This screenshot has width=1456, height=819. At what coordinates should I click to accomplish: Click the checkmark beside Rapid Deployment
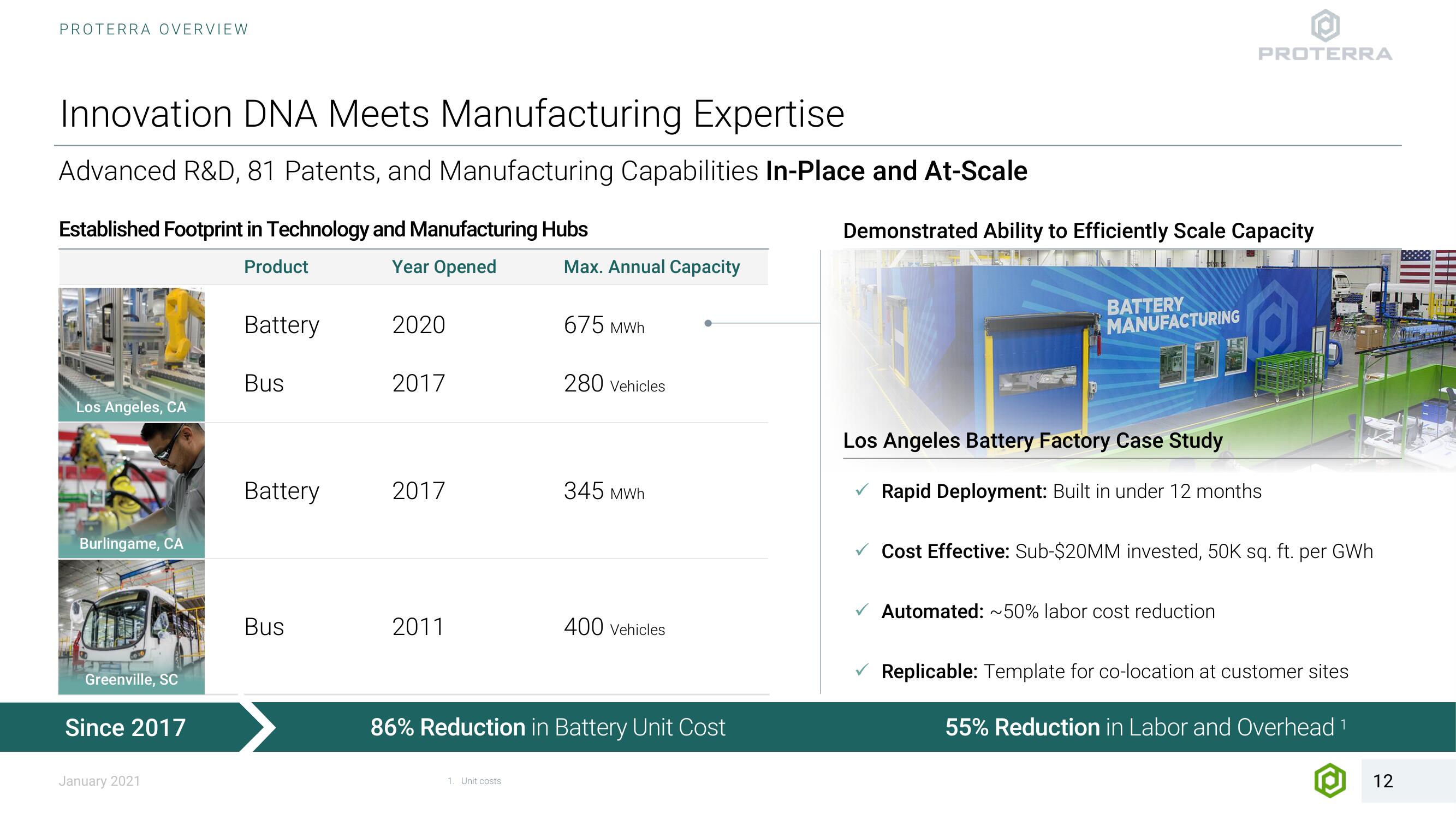pyautogui.click(x=861, y=490)
